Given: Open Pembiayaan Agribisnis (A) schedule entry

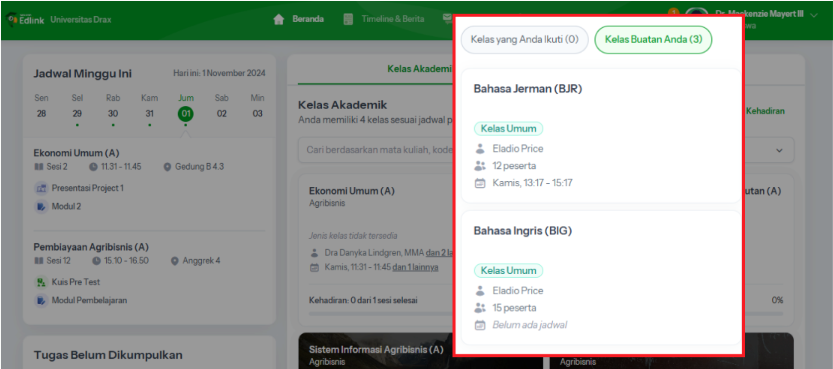Looking at the screenshot, I should (x=91, y=247).
